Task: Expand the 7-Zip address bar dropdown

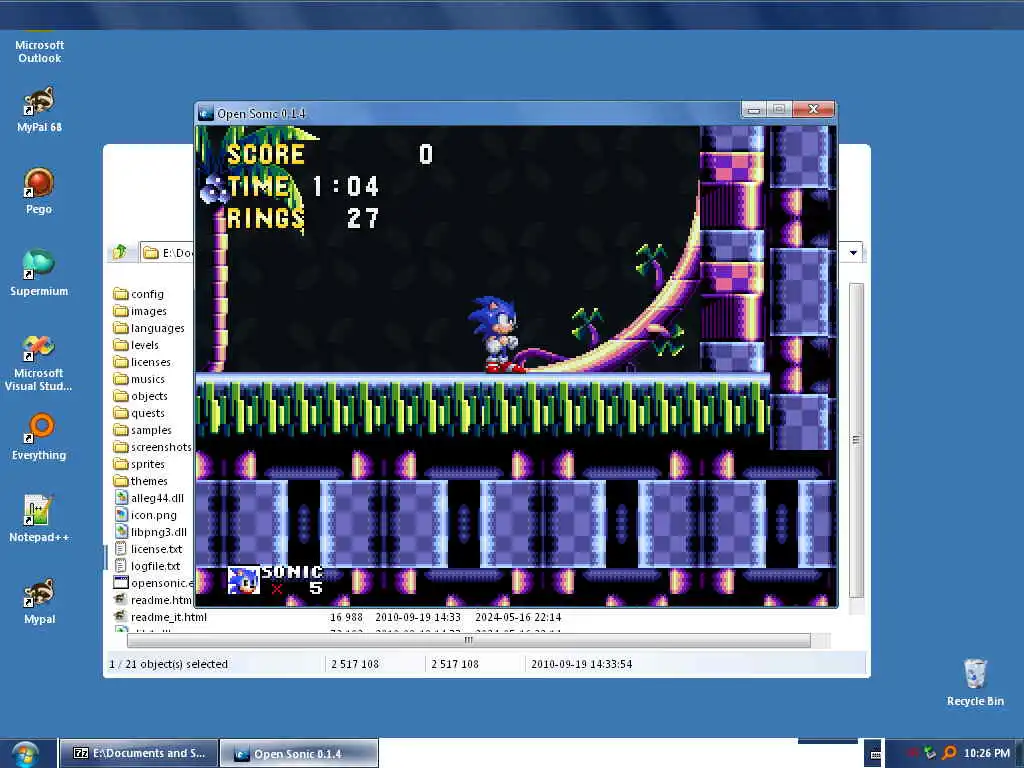Action: [853, 252]
